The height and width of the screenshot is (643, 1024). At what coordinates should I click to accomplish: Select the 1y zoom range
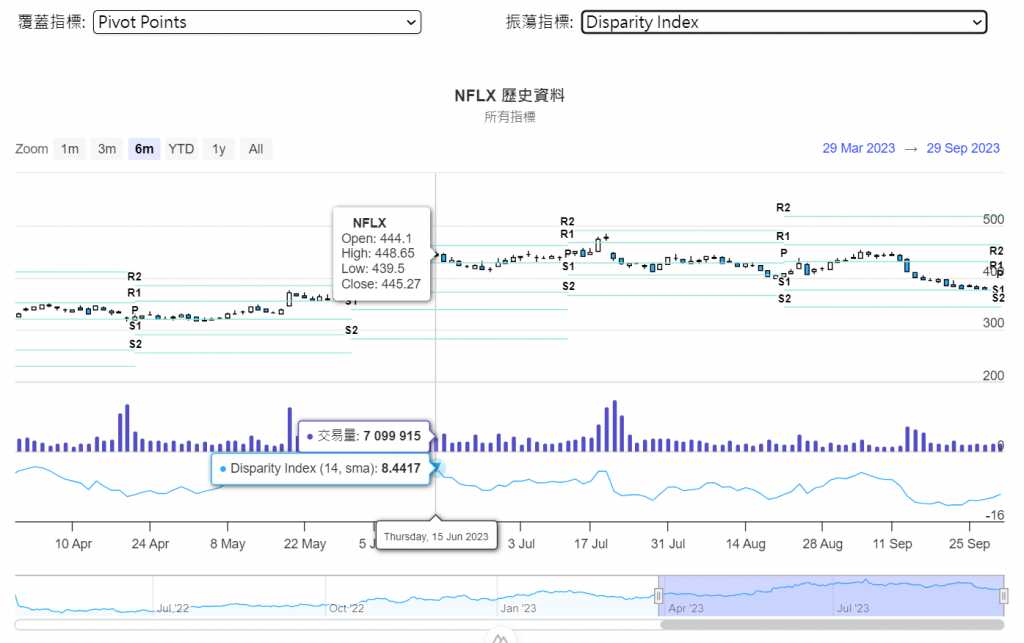(x=219, y=149)
